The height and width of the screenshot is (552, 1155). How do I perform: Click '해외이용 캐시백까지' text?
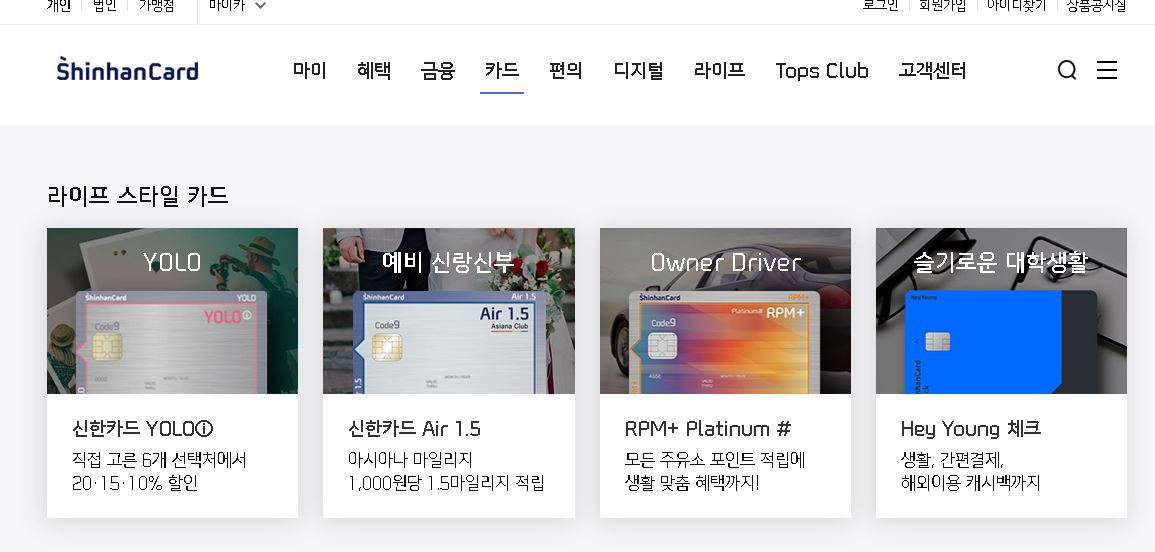[x=970, y=483]
